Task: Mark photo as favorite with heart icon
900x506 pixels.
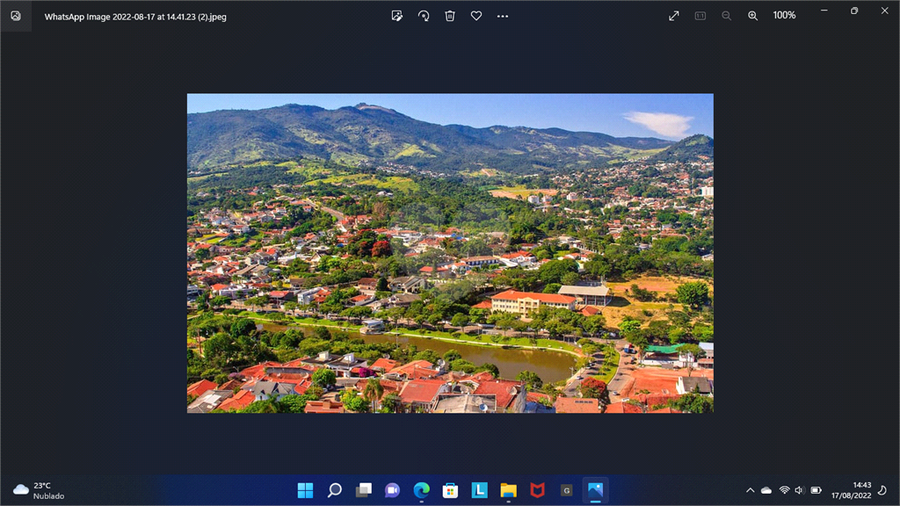Action: [x=476, y=16]
